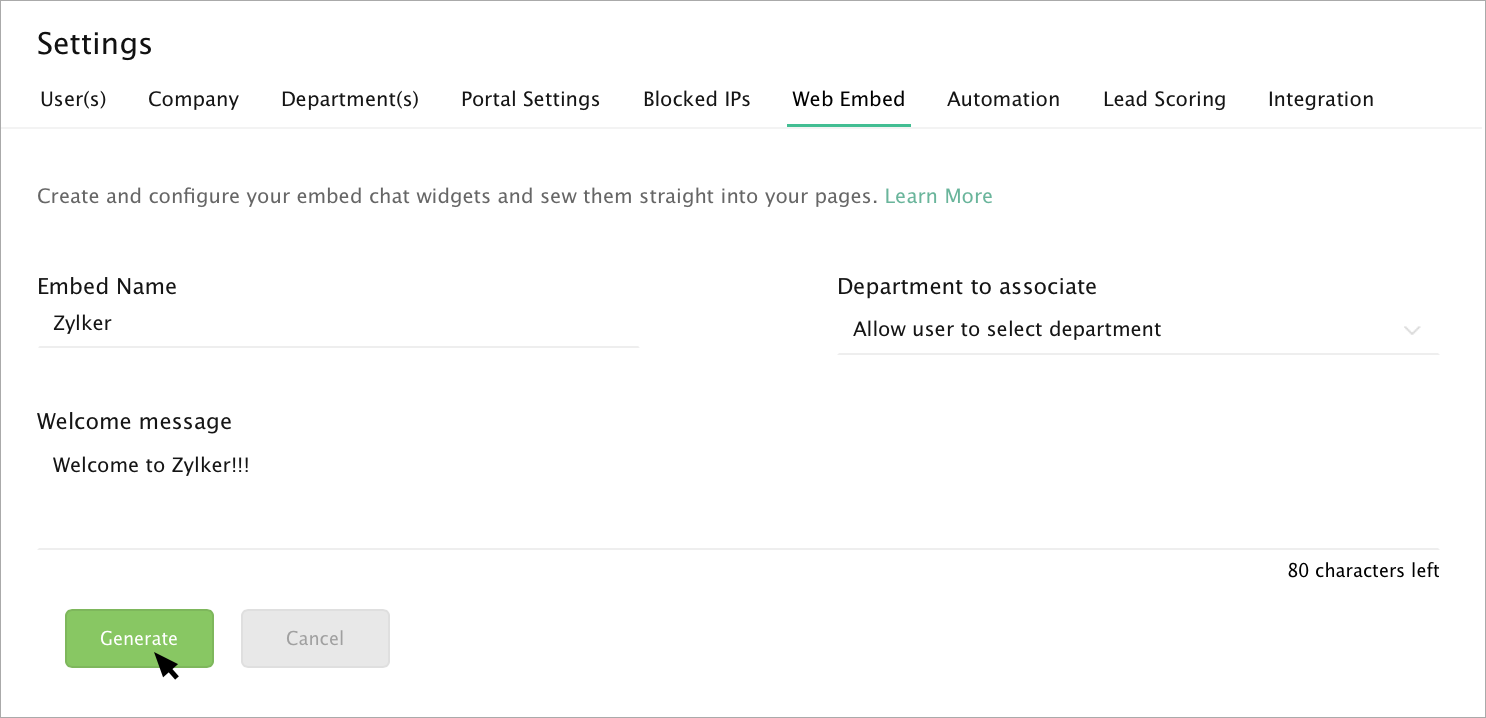Click the Learn More link
Screen dimensions: 1486x718
[x=938, y=196]
